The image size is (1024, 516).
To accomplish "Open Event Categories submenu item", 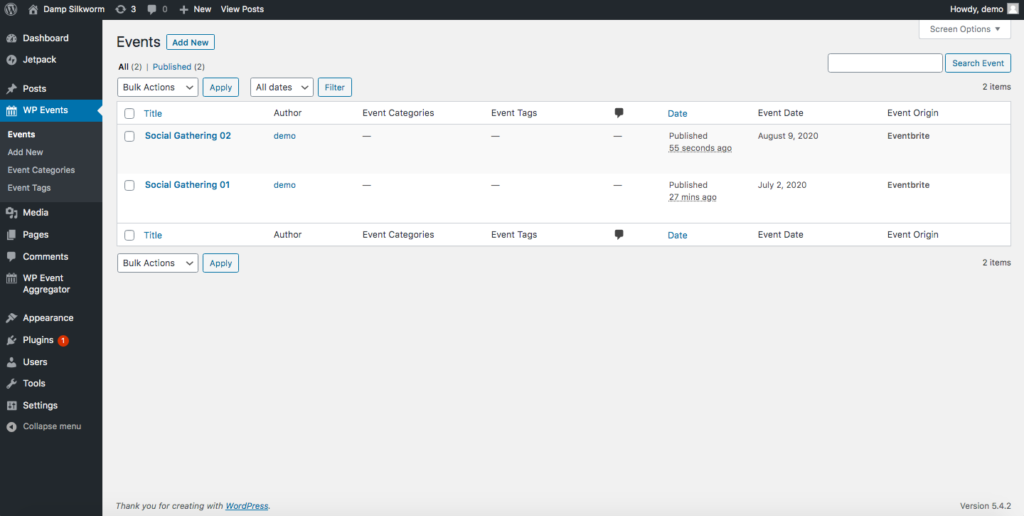I will tap(41, 170).
